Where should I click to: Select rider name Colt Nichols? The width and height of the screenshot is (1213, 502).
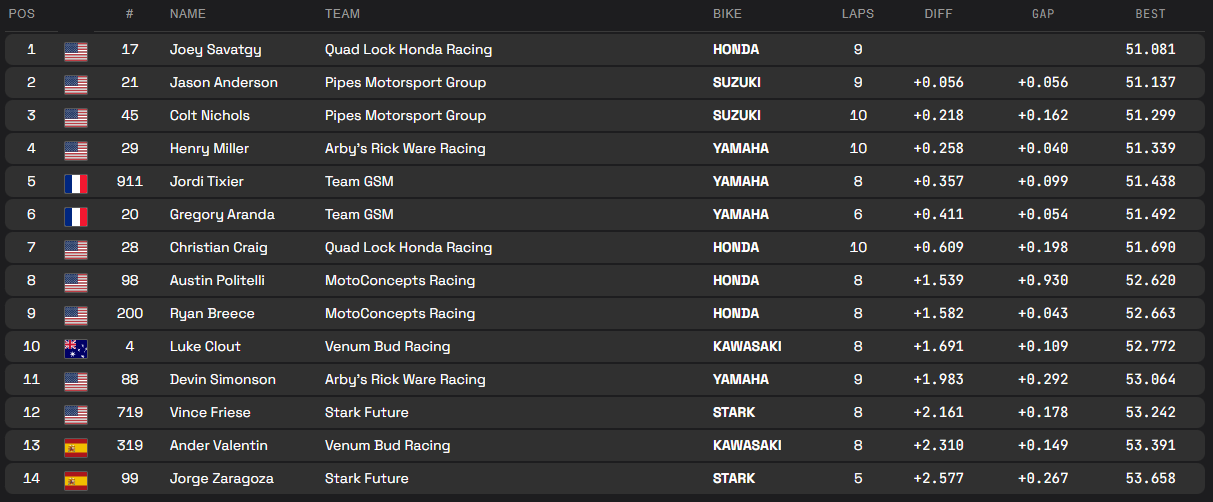[209, 115]
